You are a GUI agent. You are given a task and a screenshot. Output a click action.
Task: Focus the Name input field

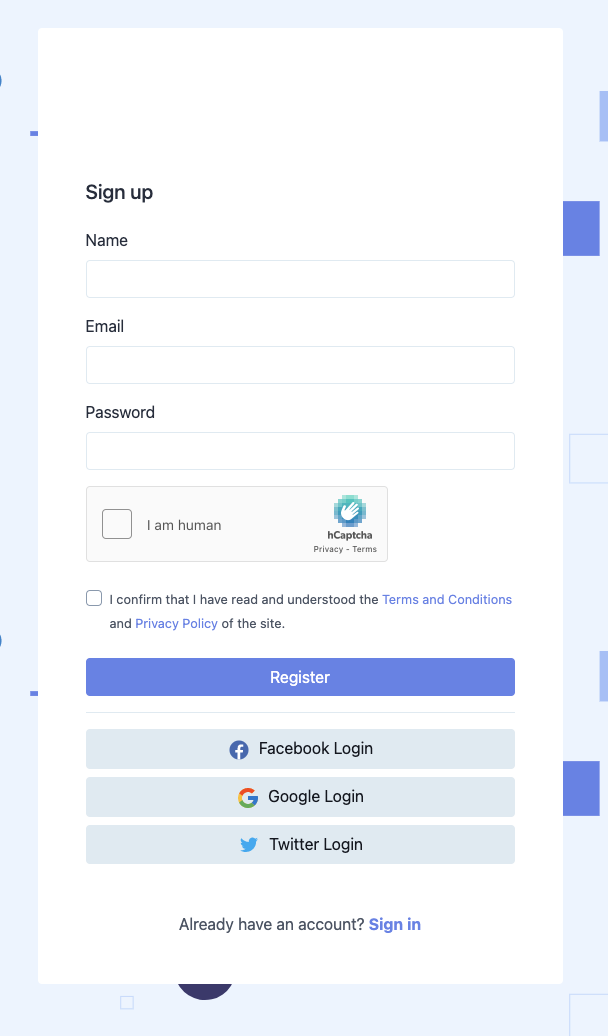[x=300, y=279]
